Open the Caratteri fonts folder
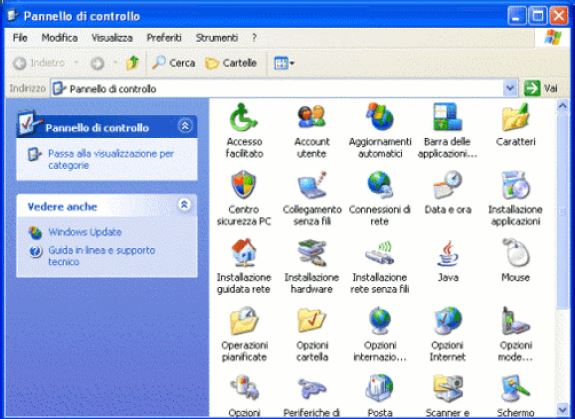The width and height of the screenshot is (575, 419). click(x=515, y=125)
